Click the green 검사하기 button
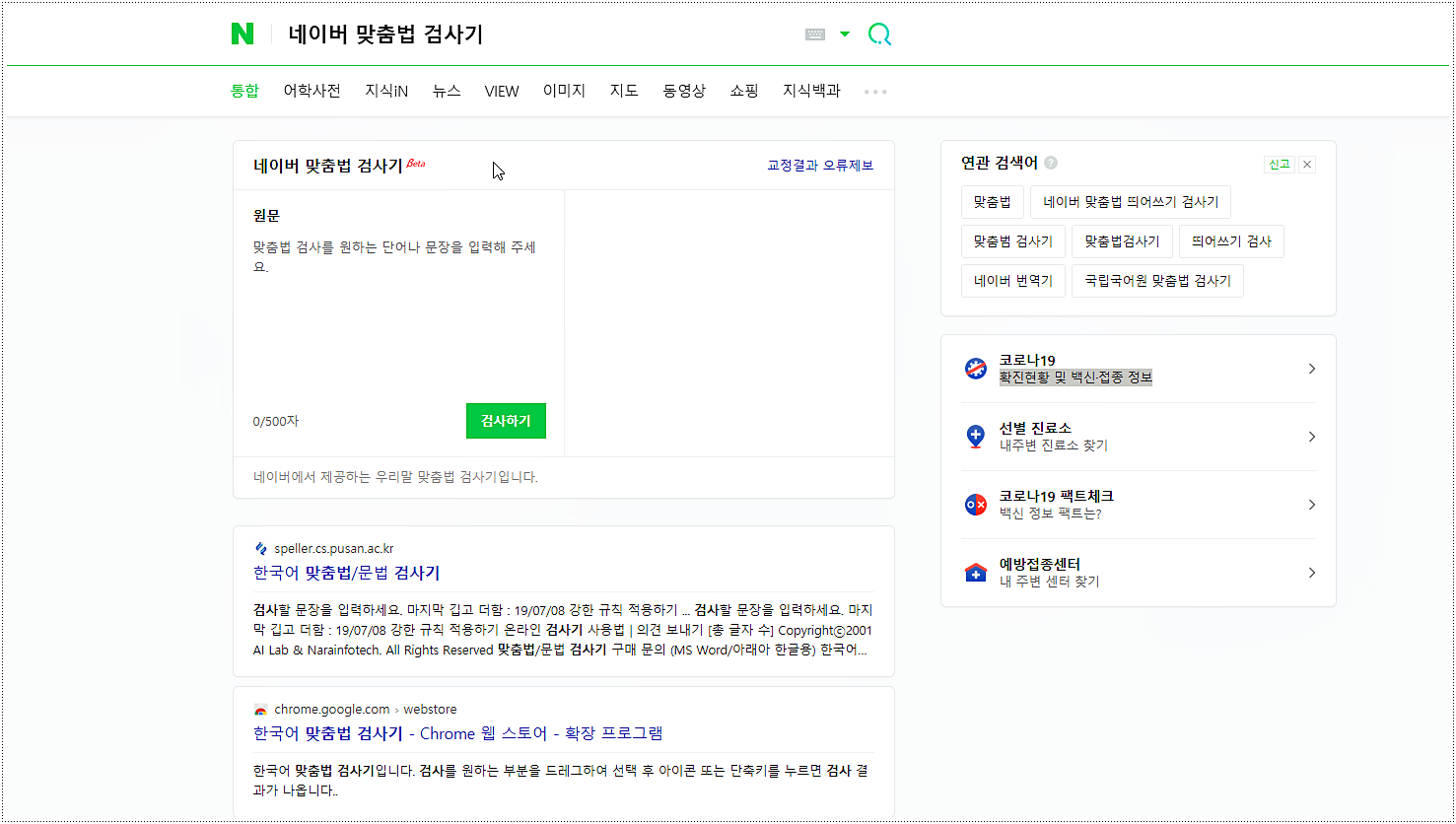Screen dimensions: 1456x824 [506, 421]
